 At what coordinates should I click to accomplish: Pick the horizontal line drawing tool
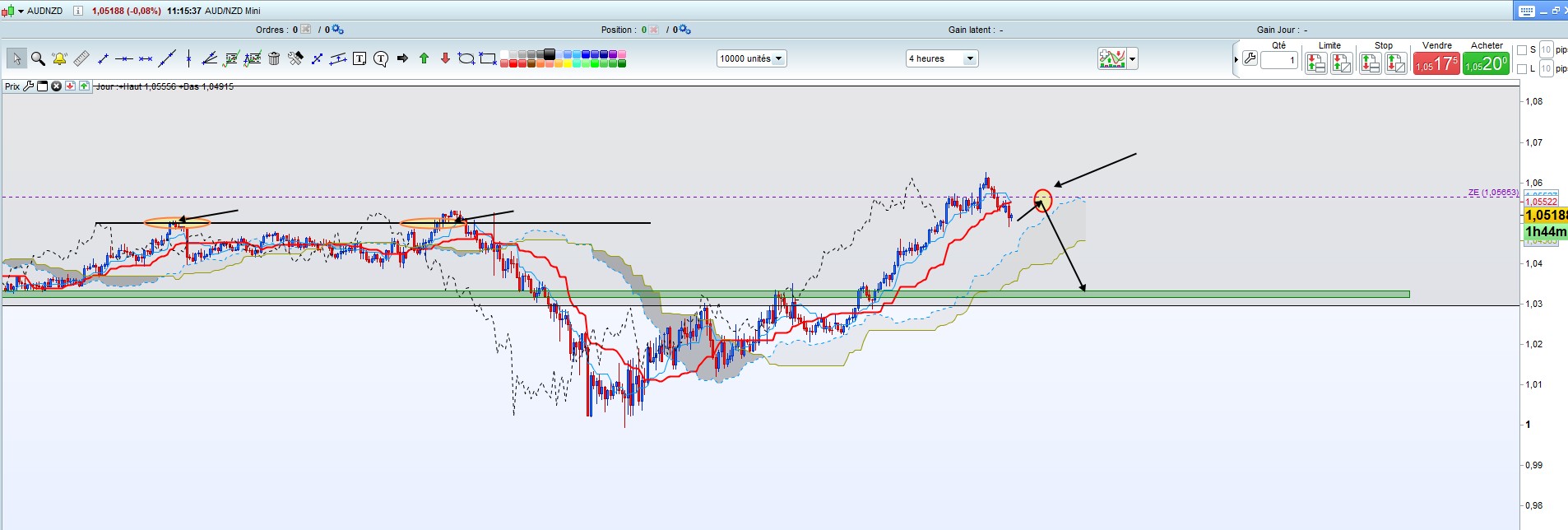click(124, 58)
